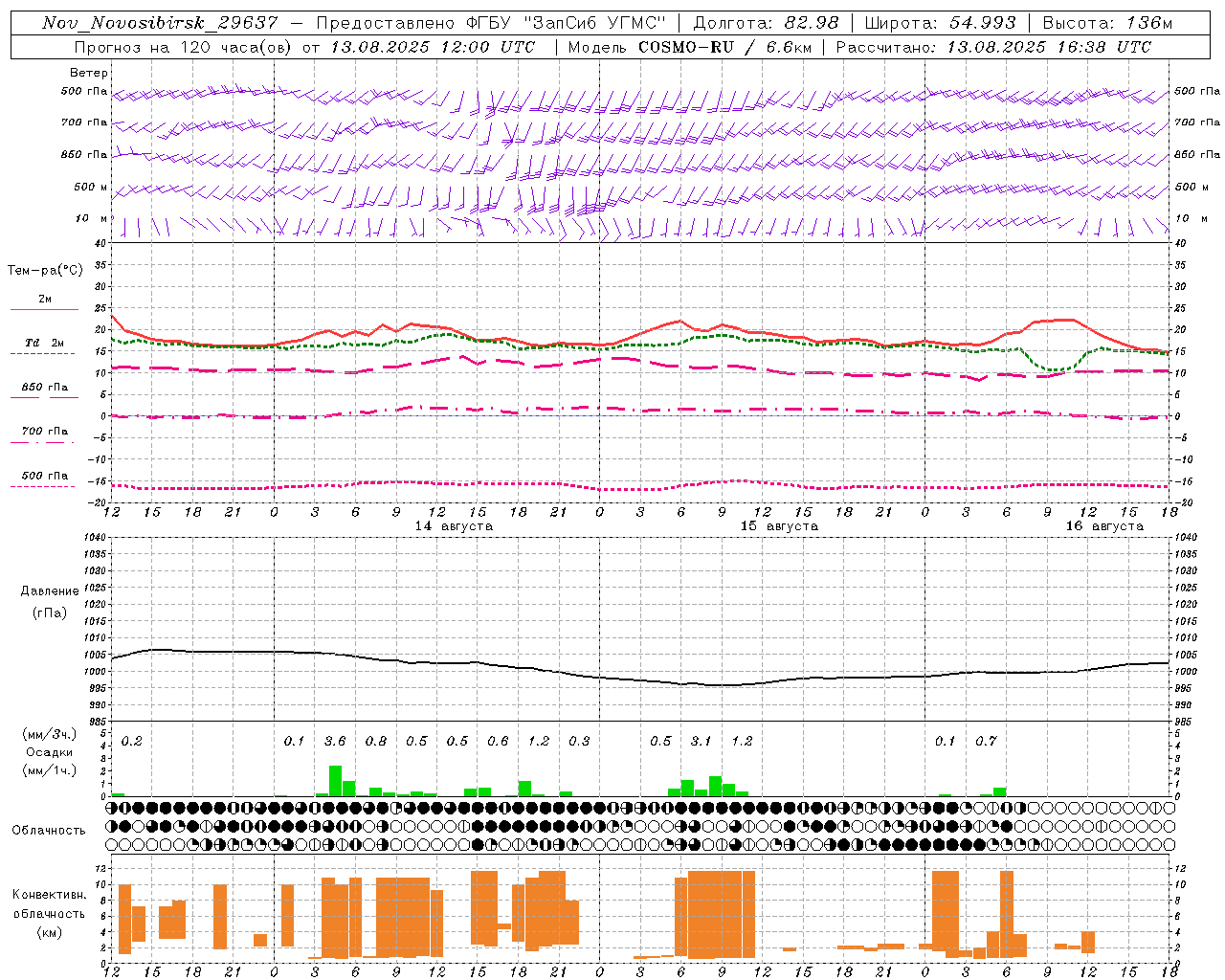This screenshot has height=980, width=1225.
Task: Click the 16 августа date label
Action: pos(1104,526)
